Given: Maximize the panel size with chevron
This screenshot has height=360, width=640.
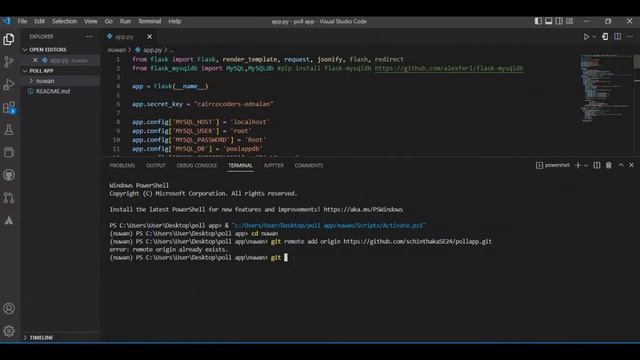Looking at the screenshot, I should click(x=621, y=165).
